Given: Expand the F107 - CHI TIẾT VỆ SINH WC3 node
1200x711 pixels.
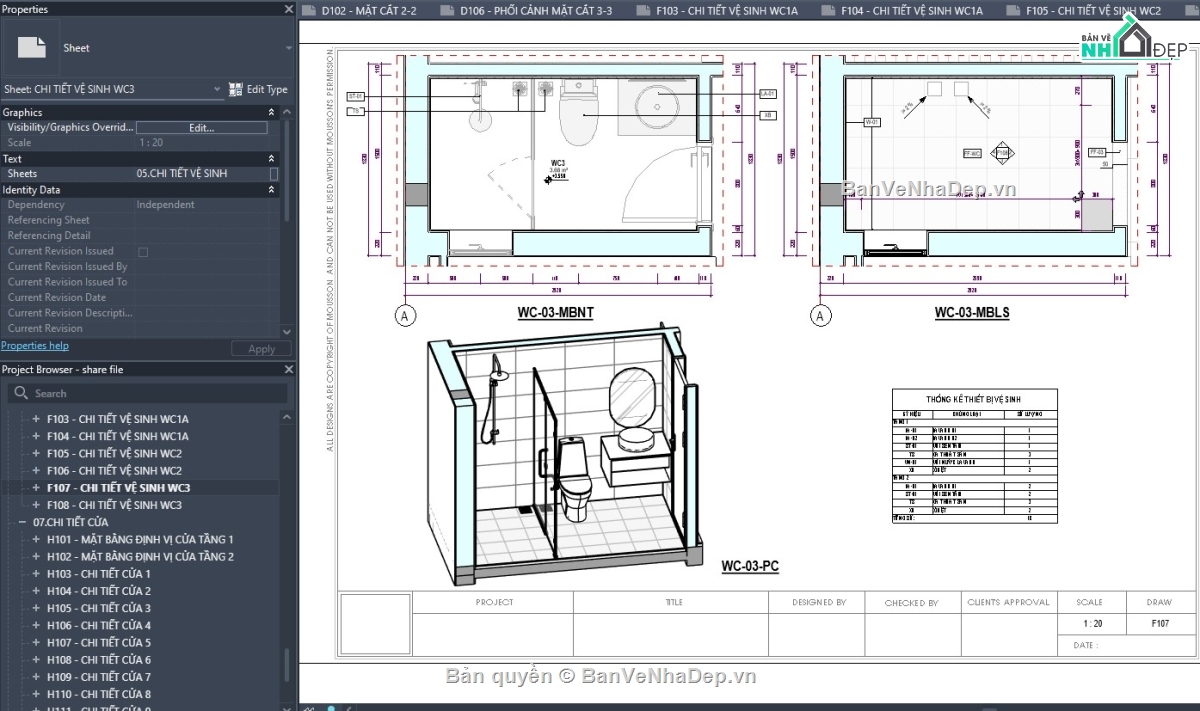Looking at the screenshot, I should tap(37, 488).
